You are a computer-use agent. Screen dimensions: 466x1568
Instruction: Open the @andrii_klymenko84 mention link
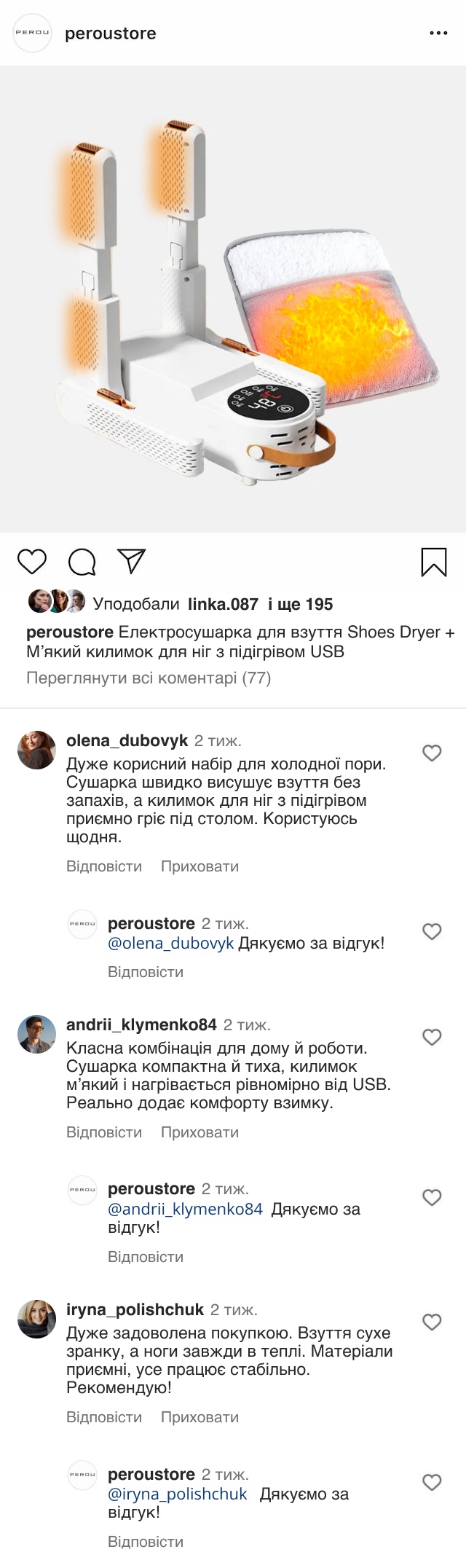(x=185, y=1209)
